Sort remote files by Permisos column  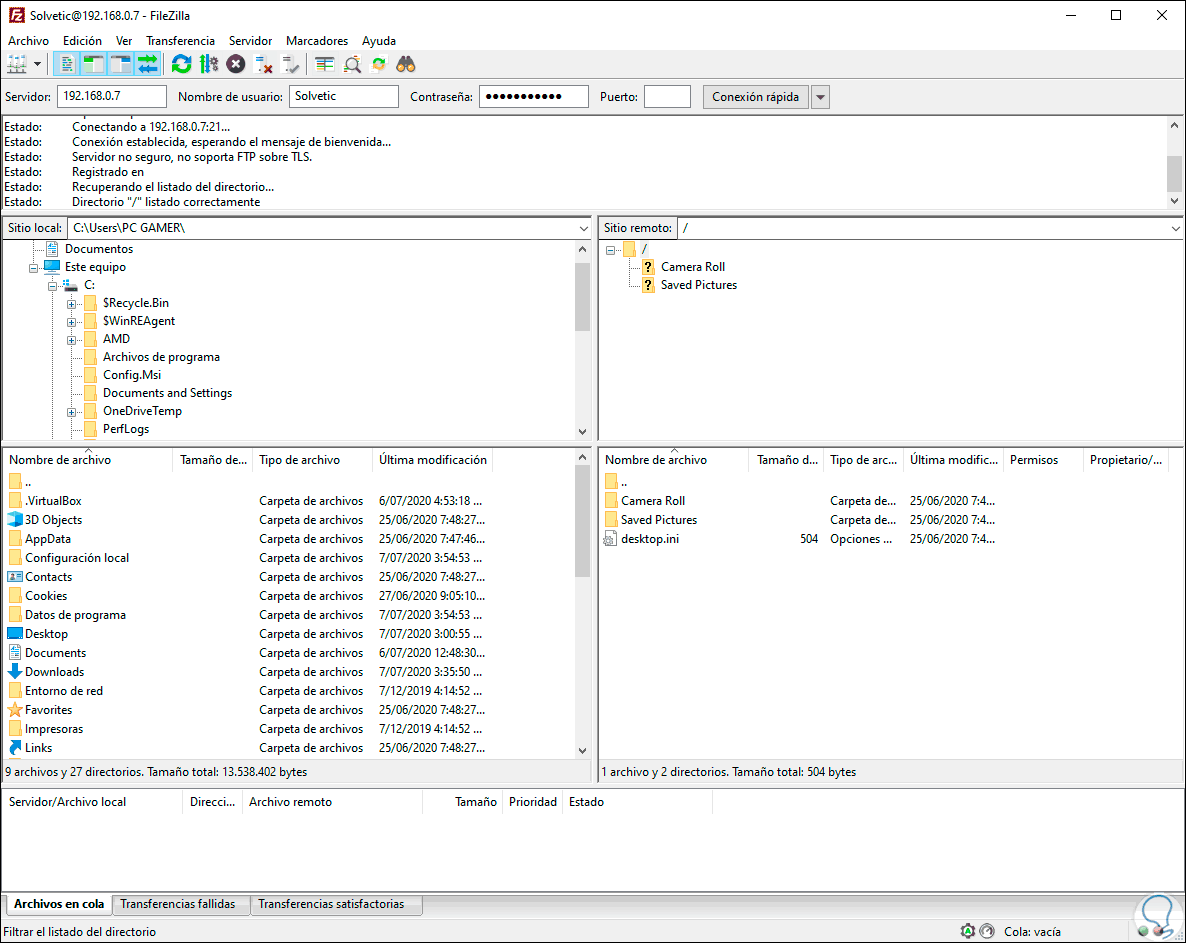point(1044,460)
